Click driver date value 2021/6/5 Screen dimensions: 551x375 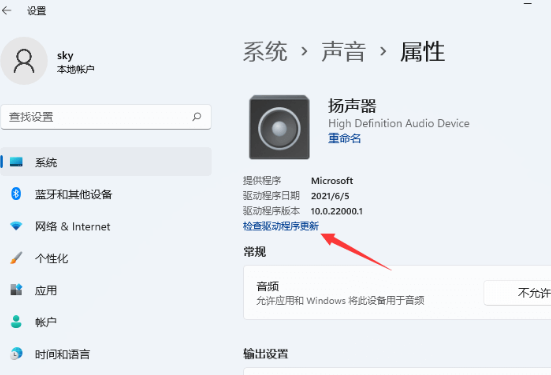[330, 196]
